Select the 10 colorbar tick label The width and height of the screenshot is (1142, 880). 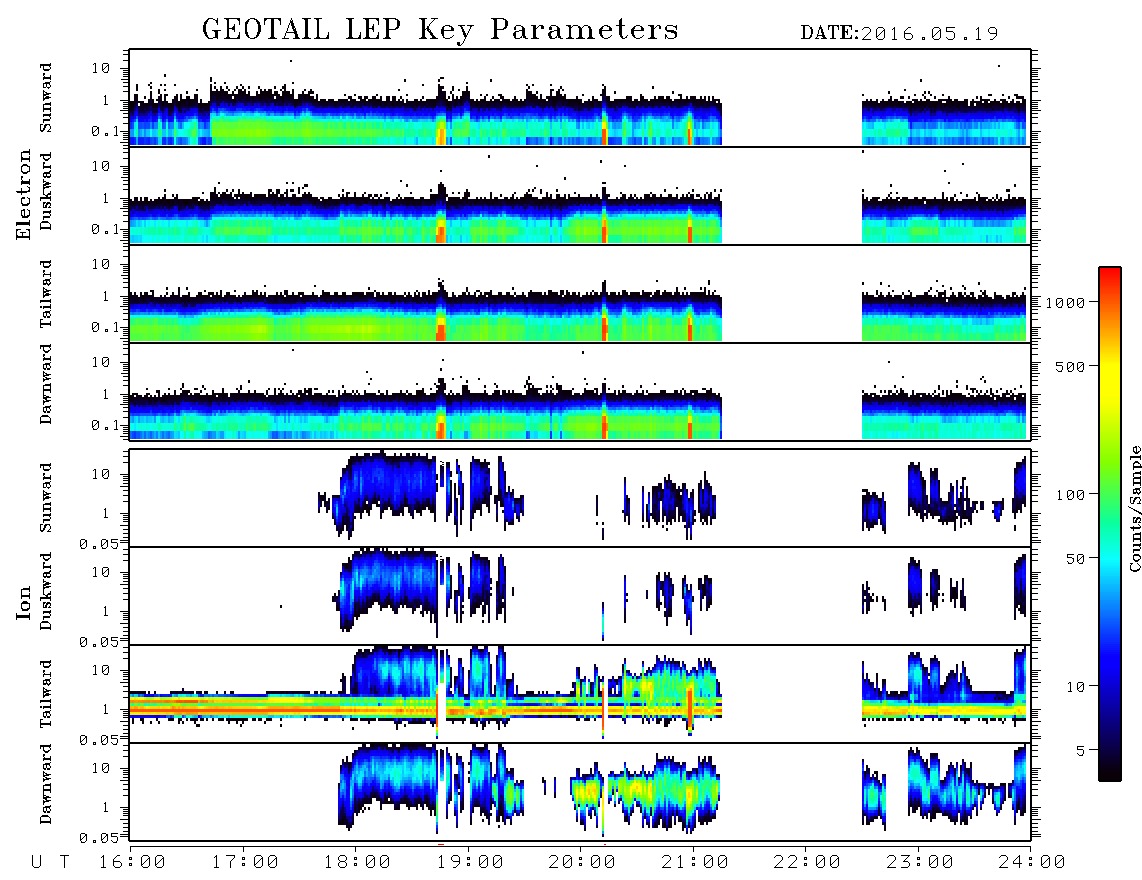1076,687
